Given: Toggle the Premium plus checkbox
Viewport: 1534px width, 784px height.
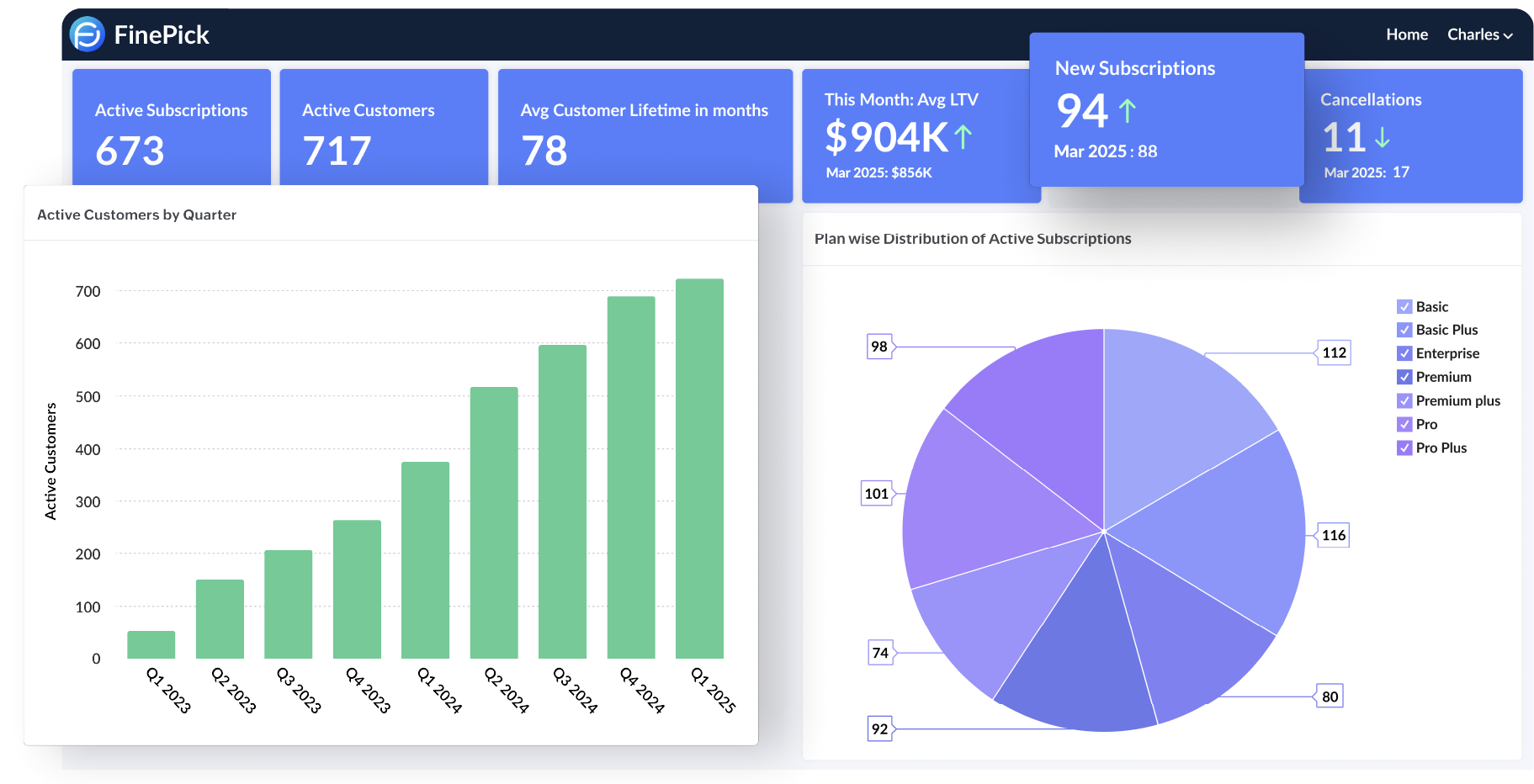Looking at the screenshot, I should click(x=1404, y=400).
